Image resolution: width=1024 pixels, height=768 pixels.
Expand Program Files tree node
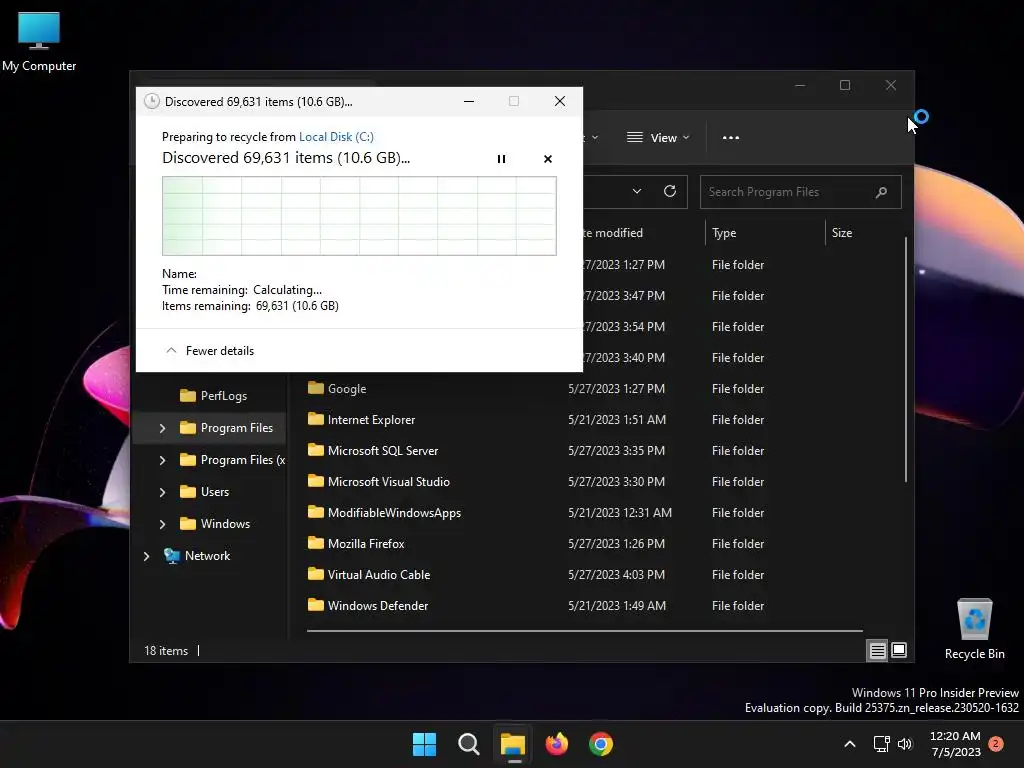tap(163, 428)
